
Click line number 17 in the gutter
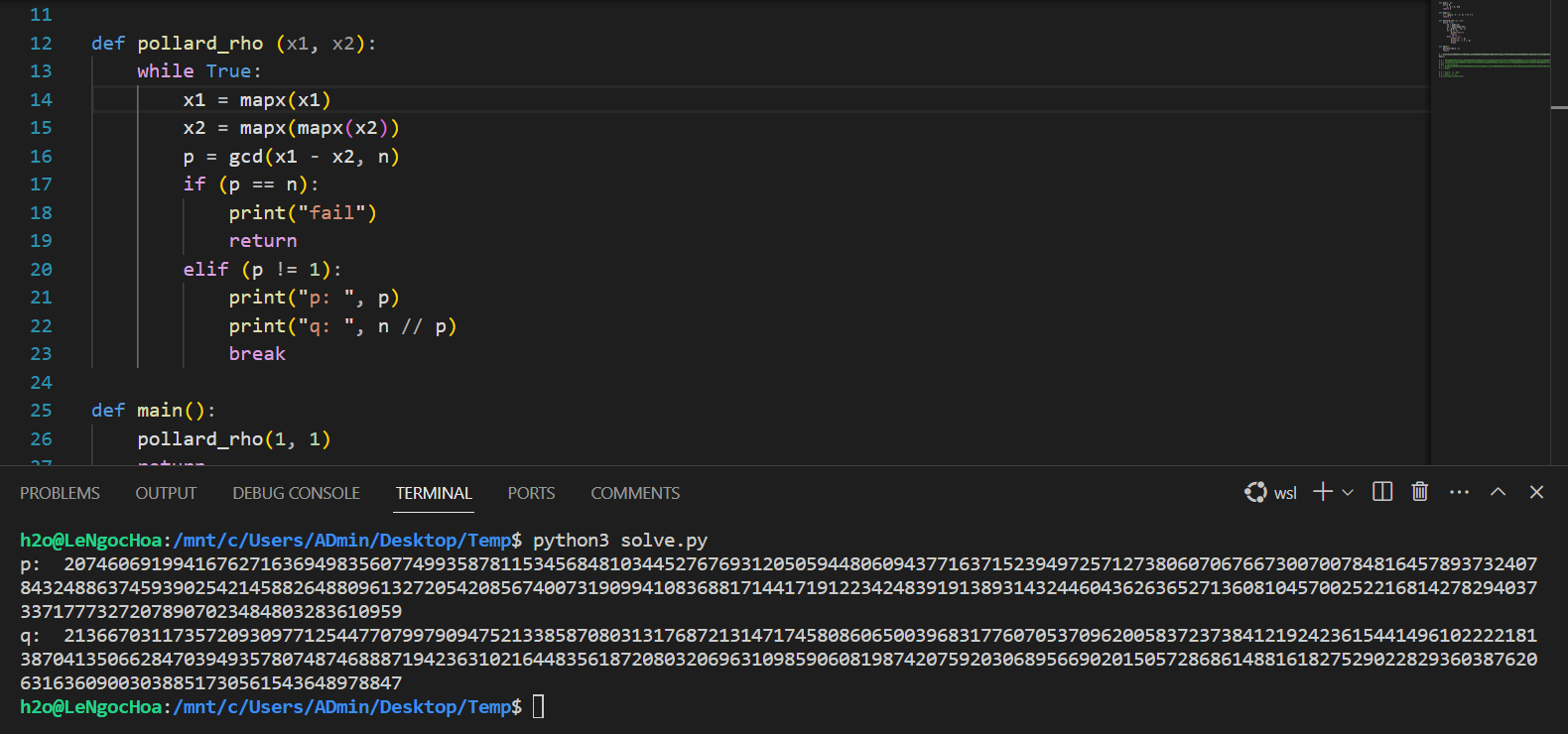(x=41, y=184)
